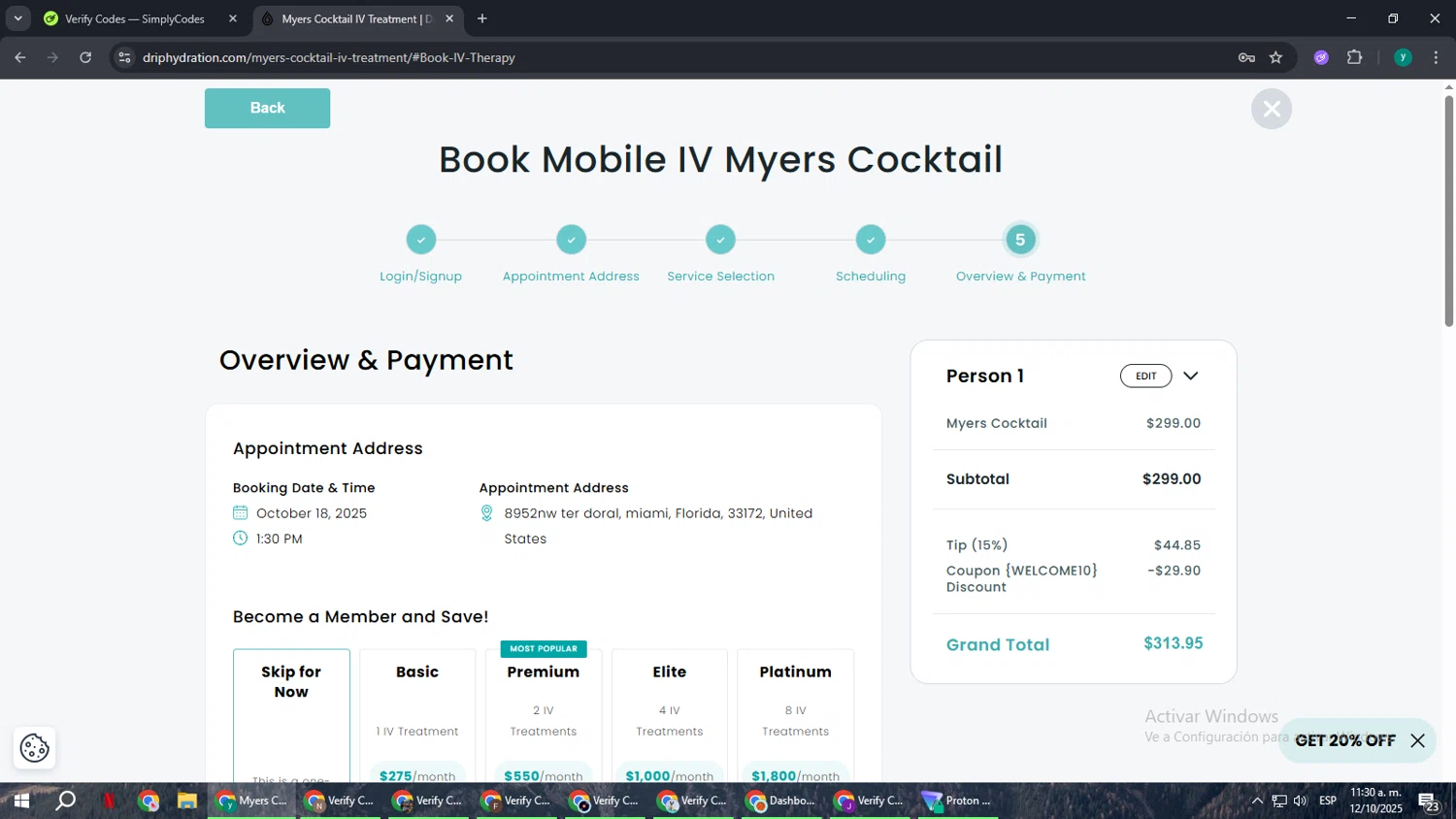Open the volume tray icon
The width and height of the screenshot is (1456, 819).
[x=1301, y=801]
